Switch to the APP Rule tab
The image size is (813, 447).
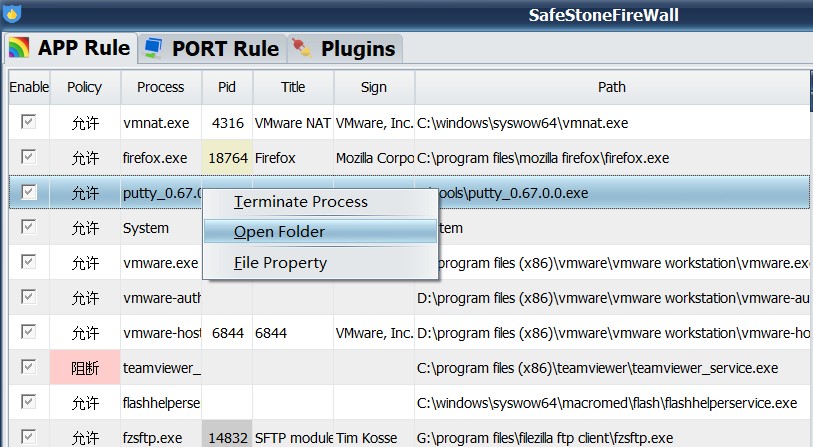click(x=71, y=48)
